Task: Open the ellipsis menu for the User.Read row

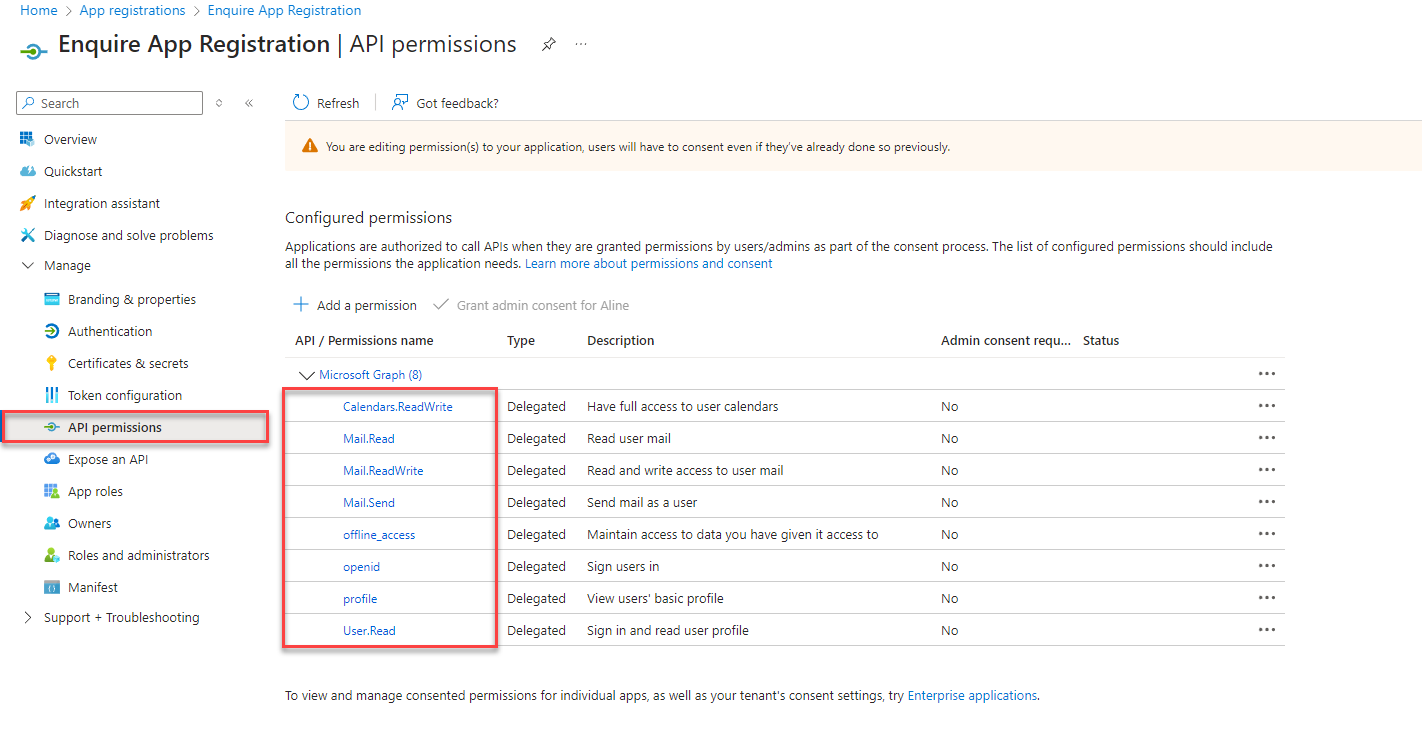Action: pyautogui.click(x=1267, y=630)
